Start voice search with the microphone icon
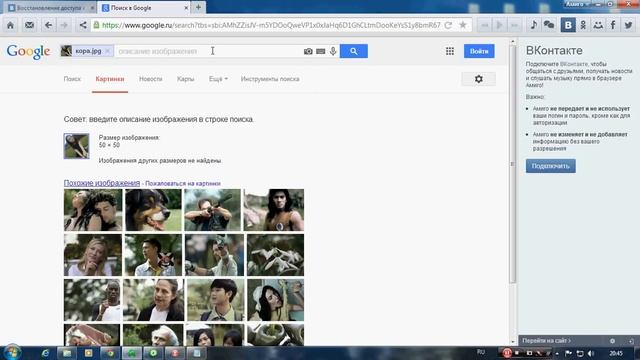 tap(333, 51)
